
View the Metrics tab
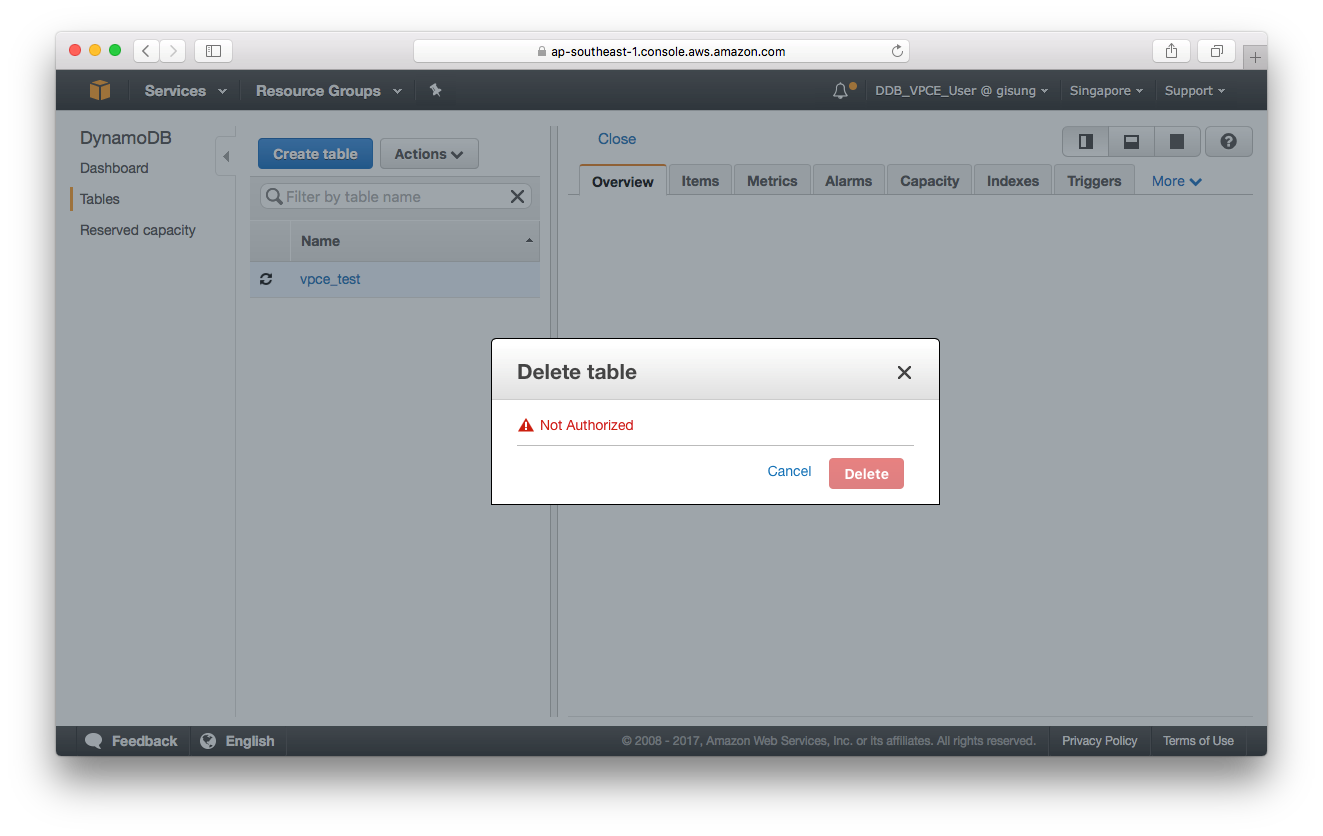coord(772,181)
